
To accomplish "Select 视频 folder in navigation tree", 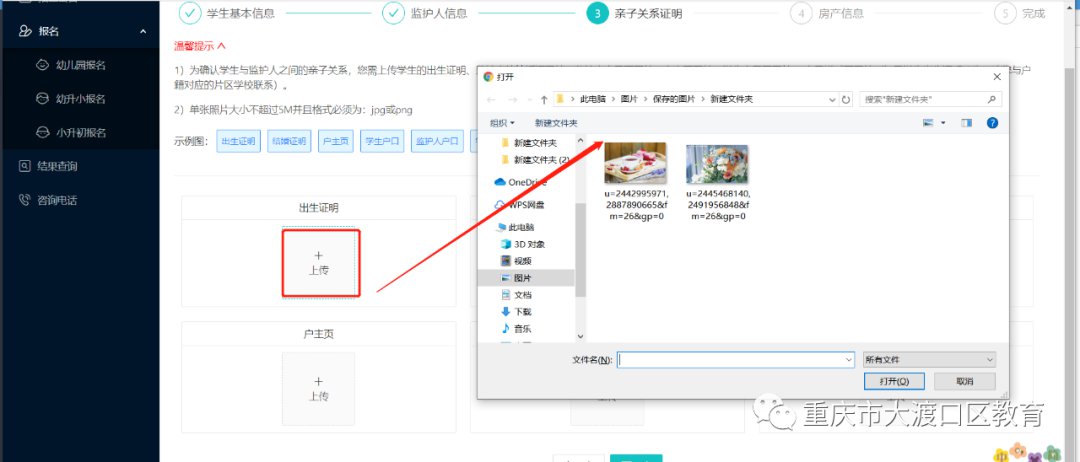I will 517,261.
